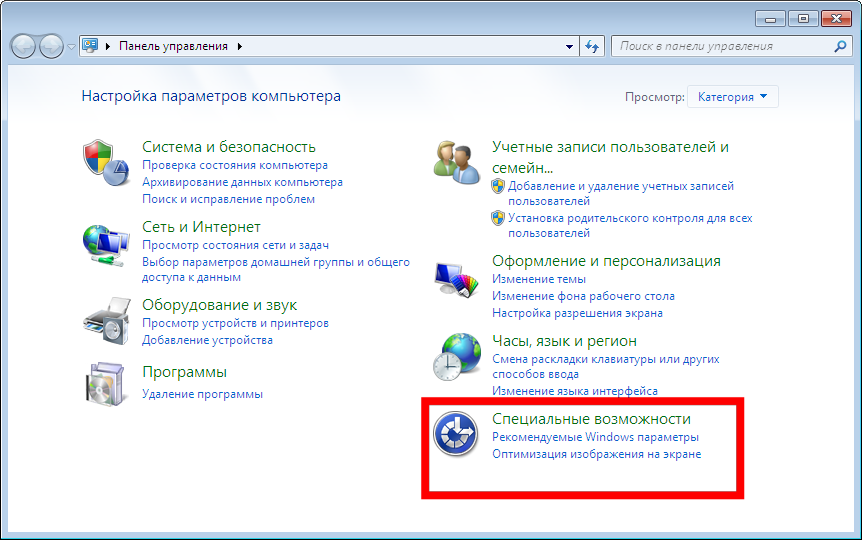
Task: Open the user accounts people icon
Action: (456, 162)
